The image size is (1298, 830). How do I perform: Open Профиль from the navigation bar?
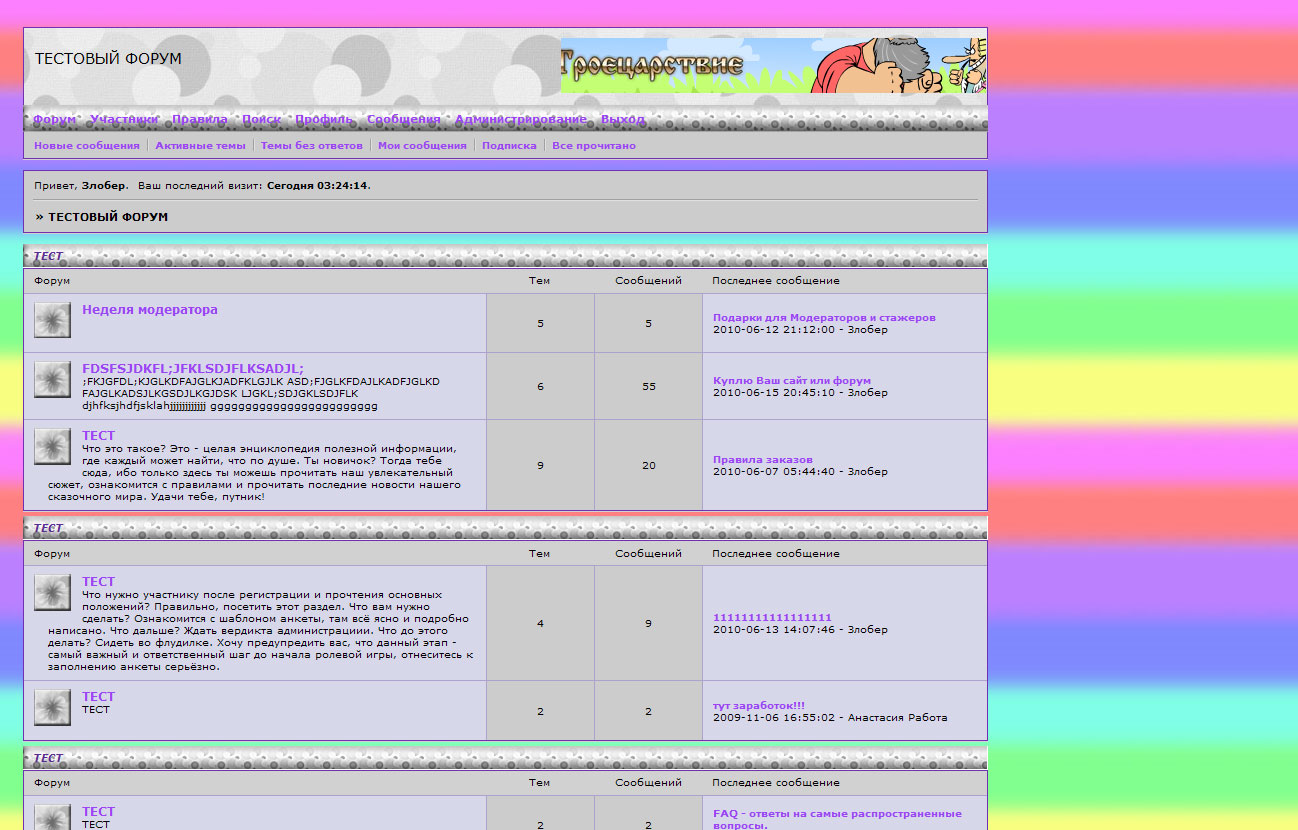324,119
